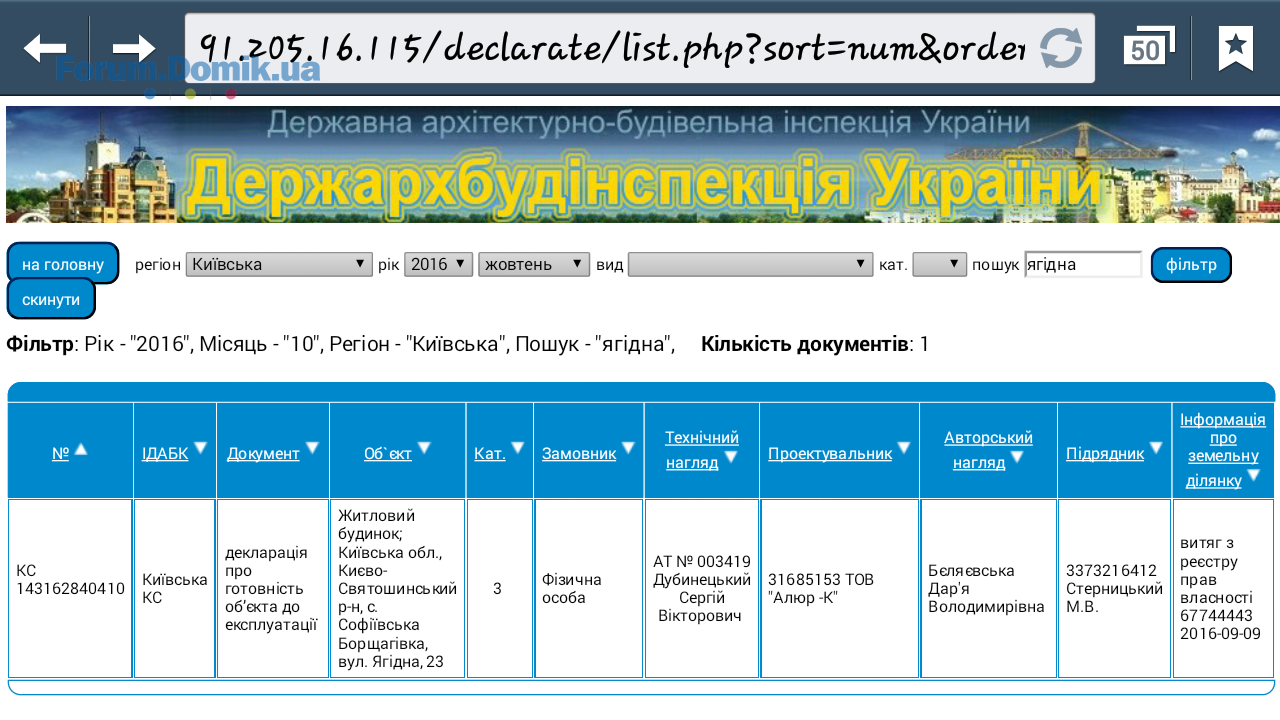
Task: Sort by the Документ column link
Action: click(263, 453)
